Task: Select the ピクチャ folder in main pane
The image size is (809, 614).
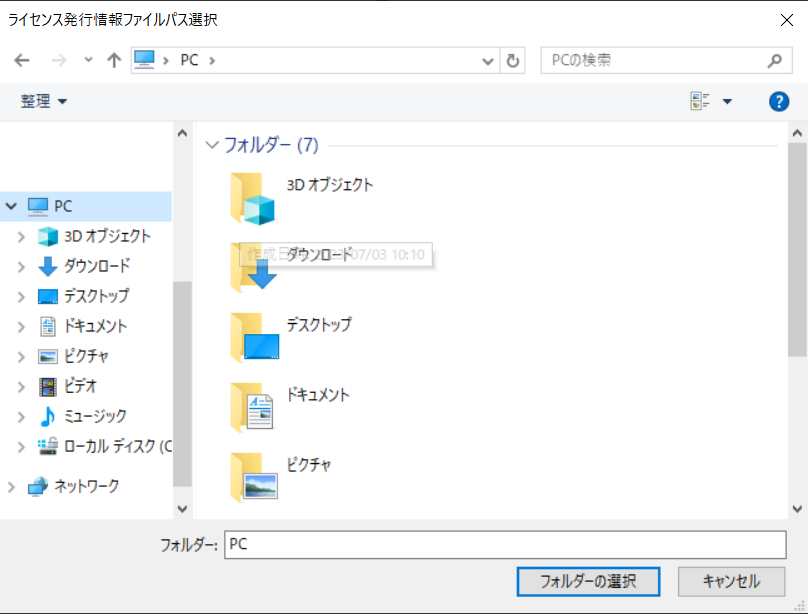Action: tap(253, 476)
